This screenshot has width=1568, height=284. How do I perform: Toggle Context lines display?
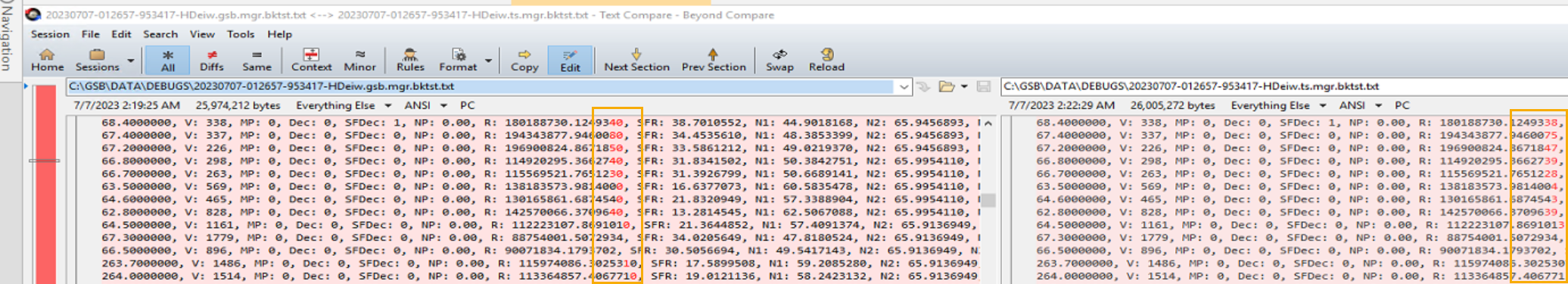click(x=311, y=60)
